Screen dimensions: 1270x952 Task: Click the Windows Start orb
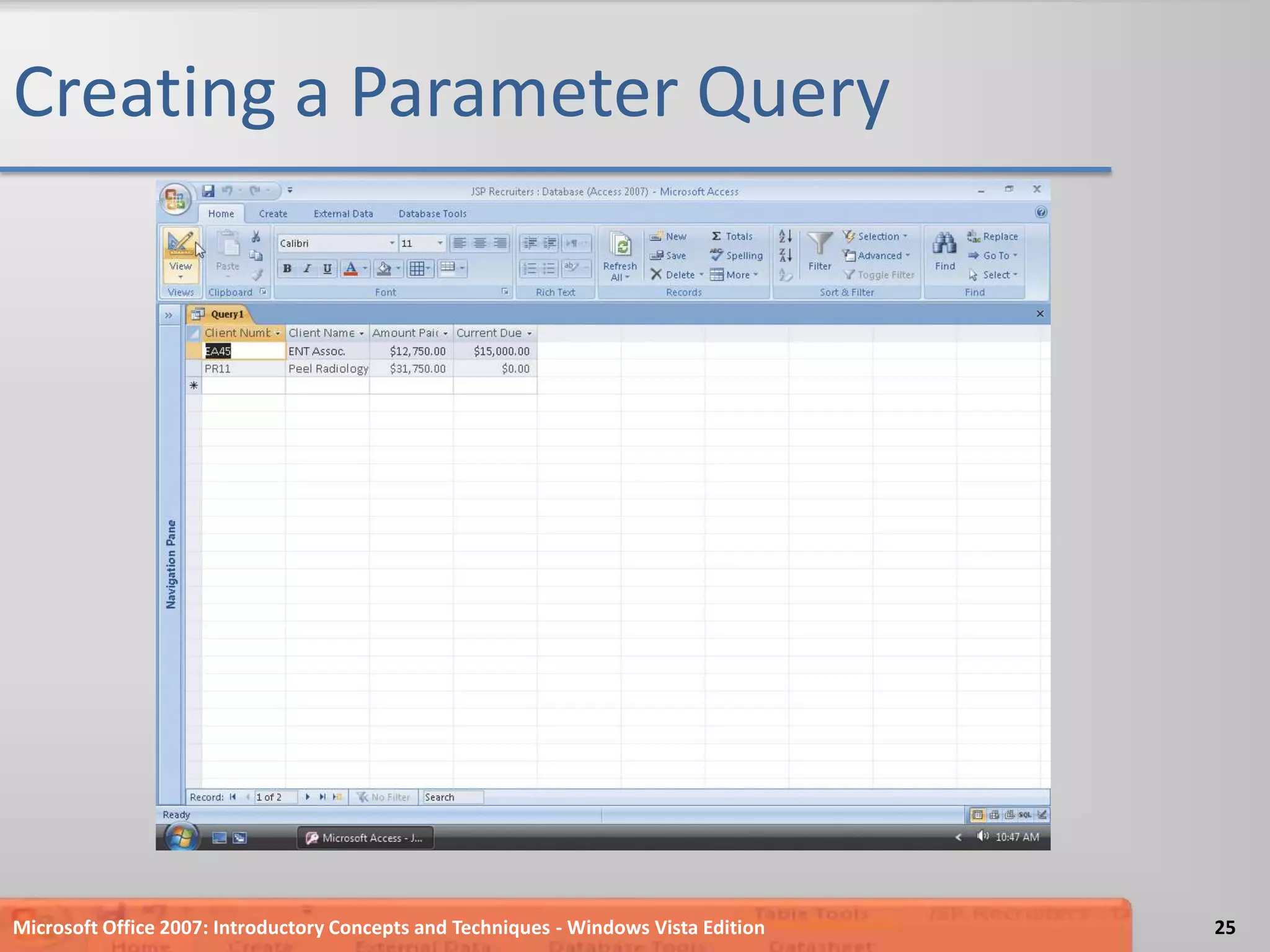181,837
